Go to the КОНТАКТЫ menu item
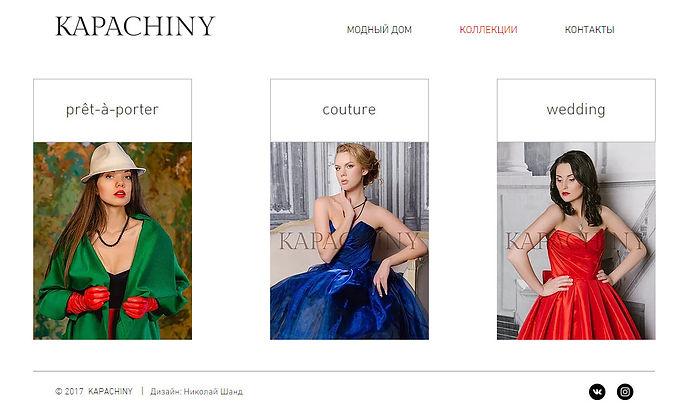Image resolution: width=698 pixels, height=409 pixels. pos(589,30)
